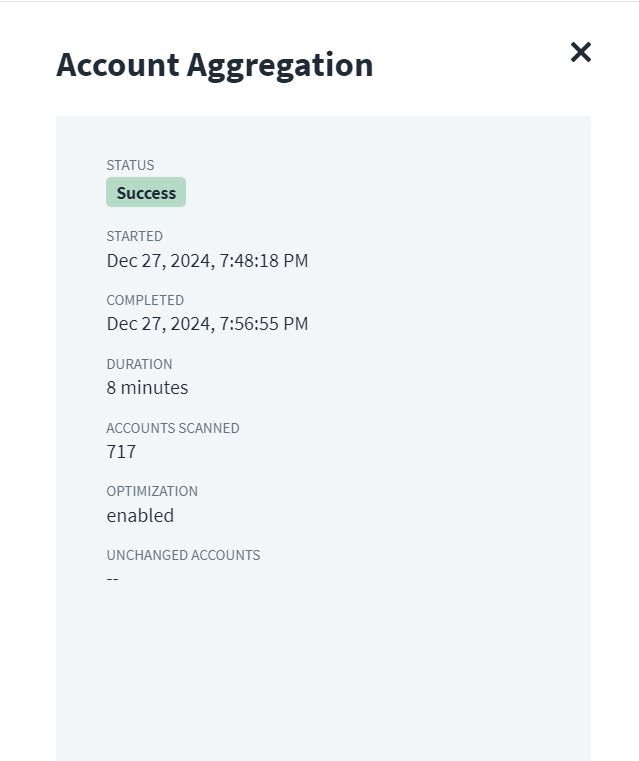
Task: Select the 717 accounts scanned count
Action: pos(121,452)
